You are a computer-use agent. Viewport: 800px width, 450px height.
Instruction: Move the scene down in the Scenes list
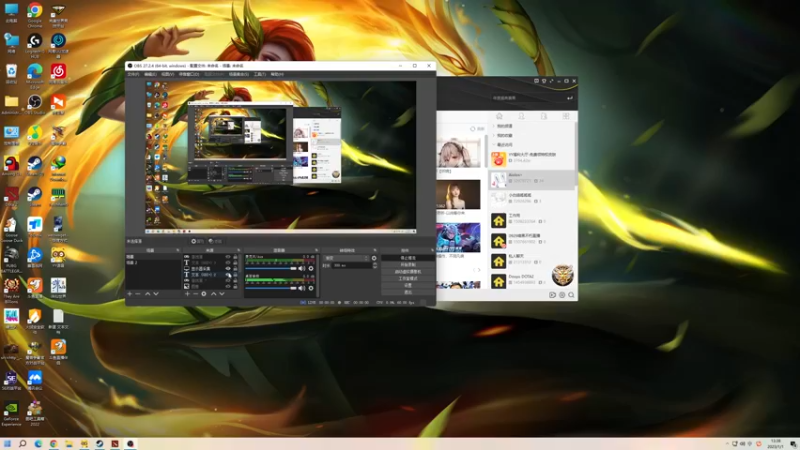156,294
